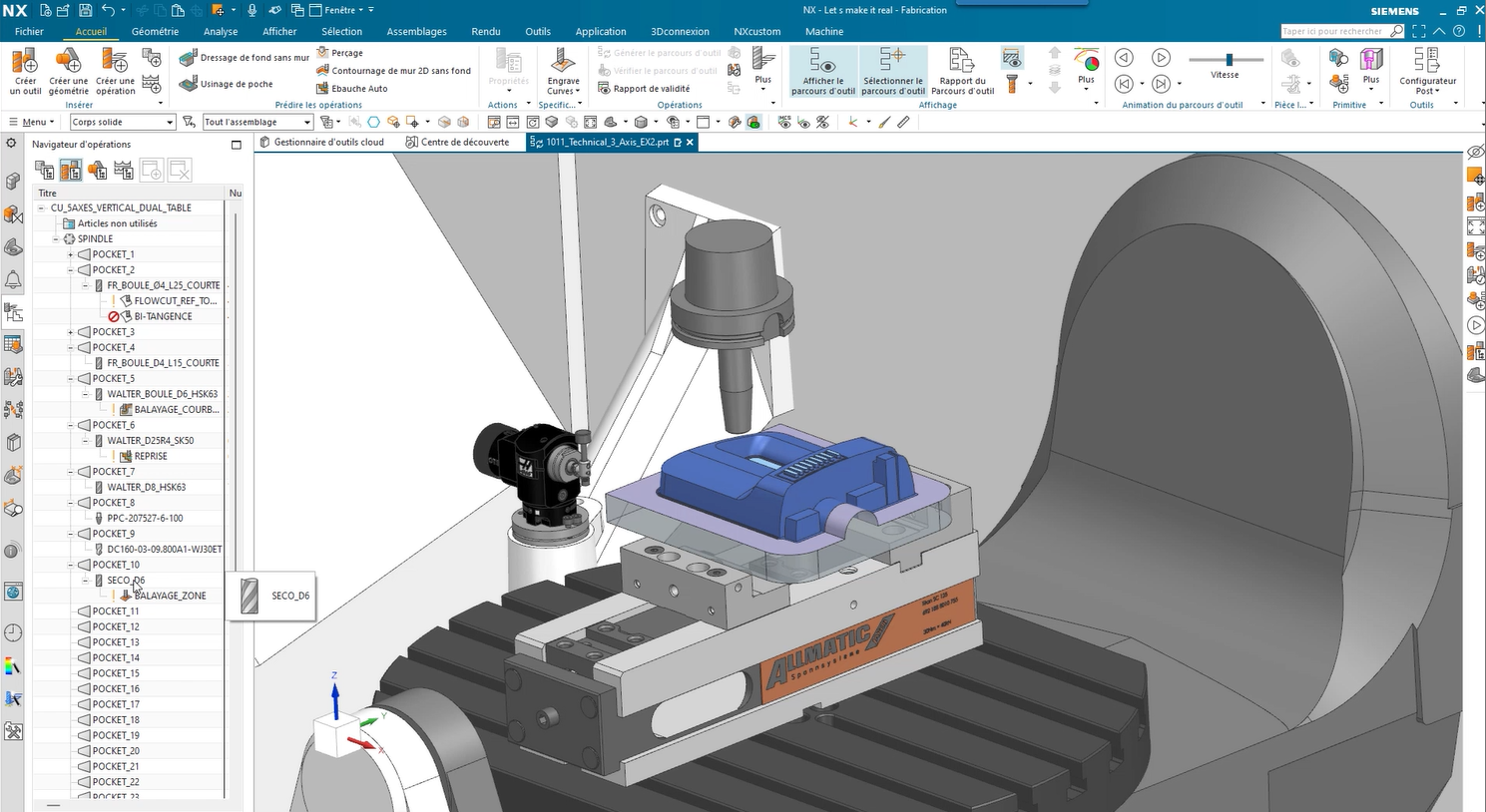This screenshot has width=1486, height=812.
Task: Click the selection filter reset icon
Action: coord(188,122)
